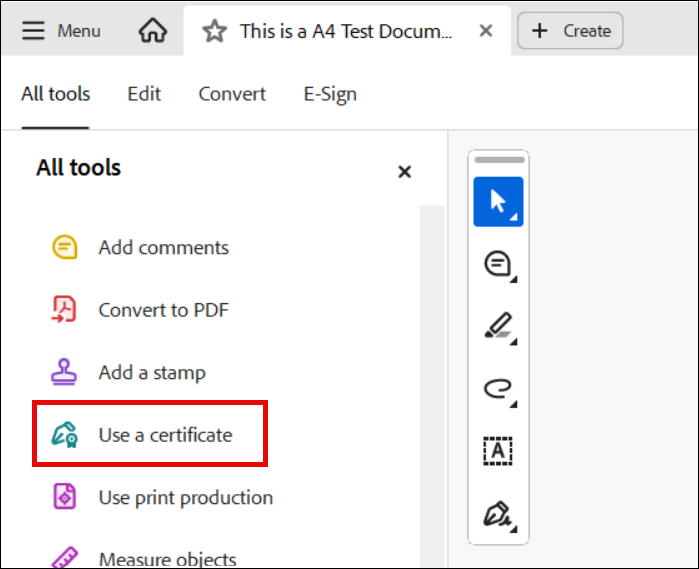Select the text box tool
This screenshot has height=569, width=699.
[498, 451]
